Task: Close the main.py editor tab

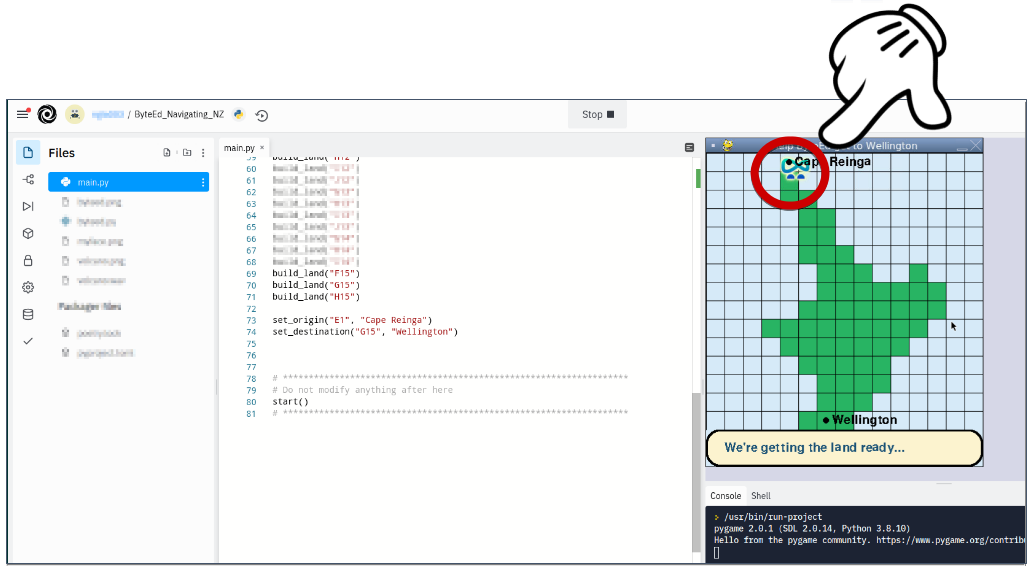Action: click(262, 147)
